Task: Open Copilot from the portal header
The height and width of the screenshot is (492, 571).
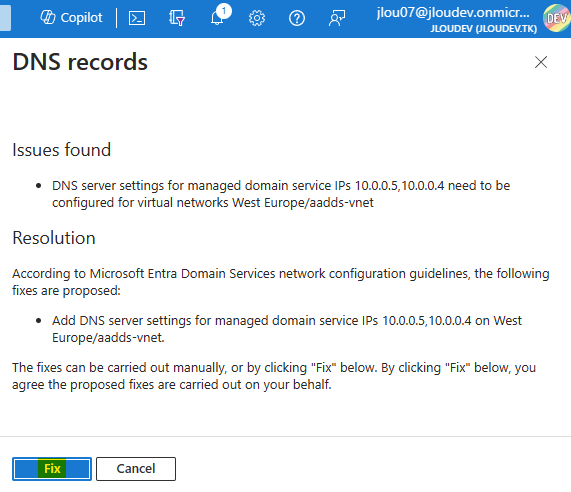Action: tap(71, 17)
